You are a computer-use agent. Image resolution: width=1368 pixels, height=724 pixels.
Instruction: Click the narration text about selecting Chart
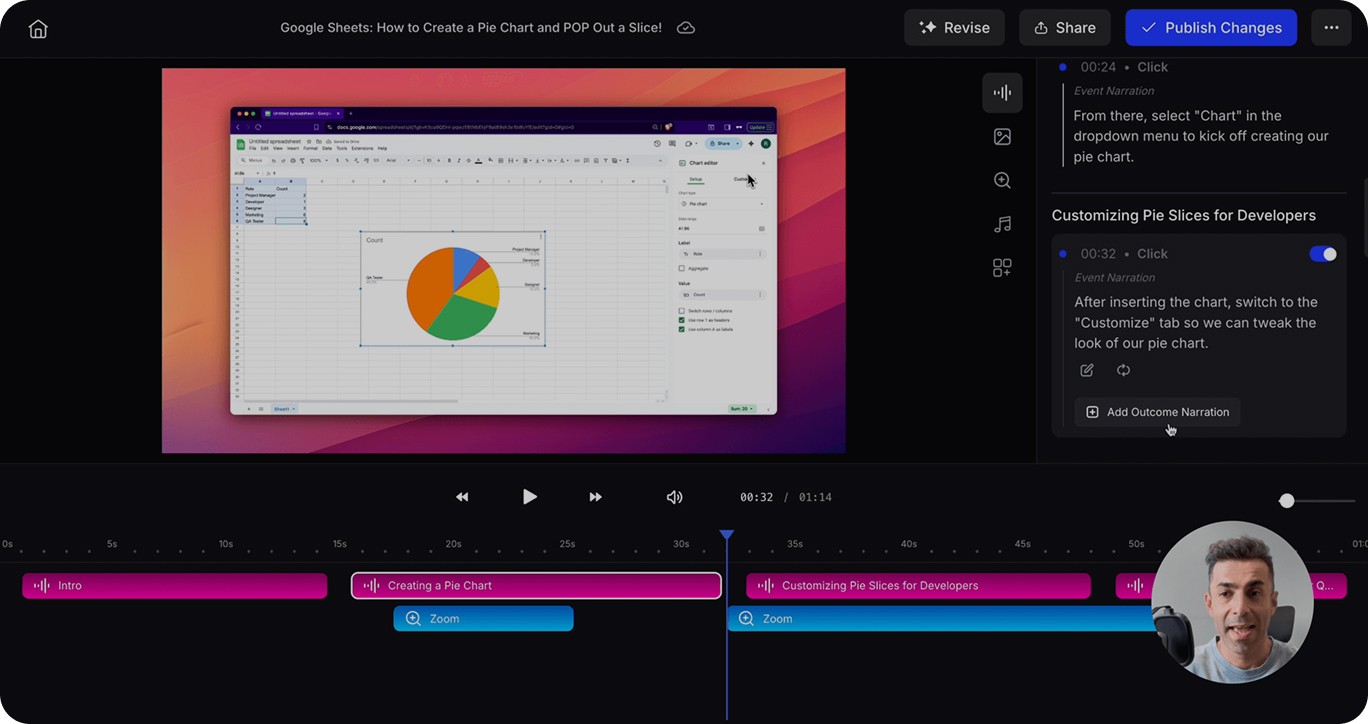pos(1200,136)
